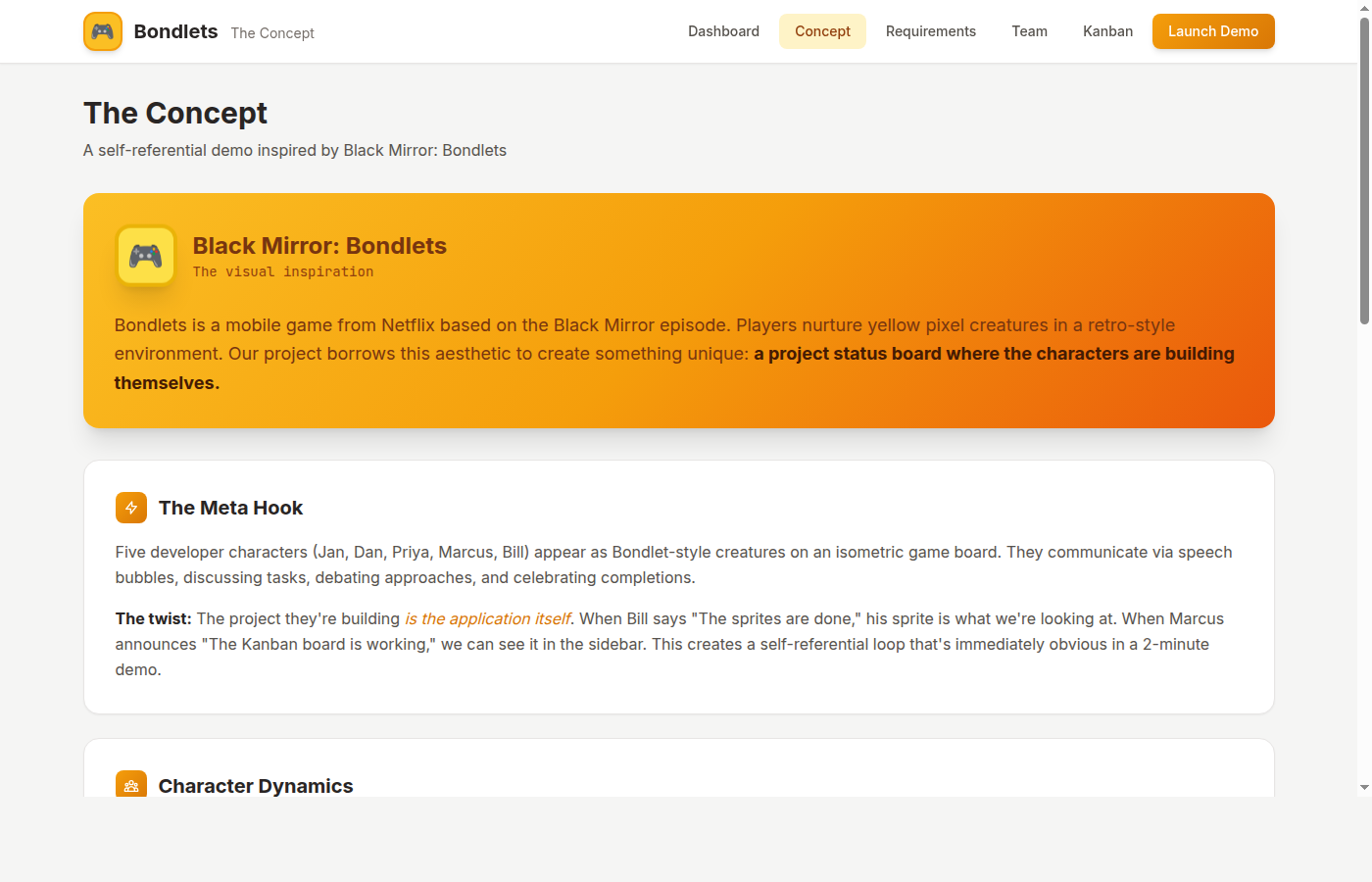Click the Bondlets brand name
1372x882 pixels.
[x=175, y=31]
